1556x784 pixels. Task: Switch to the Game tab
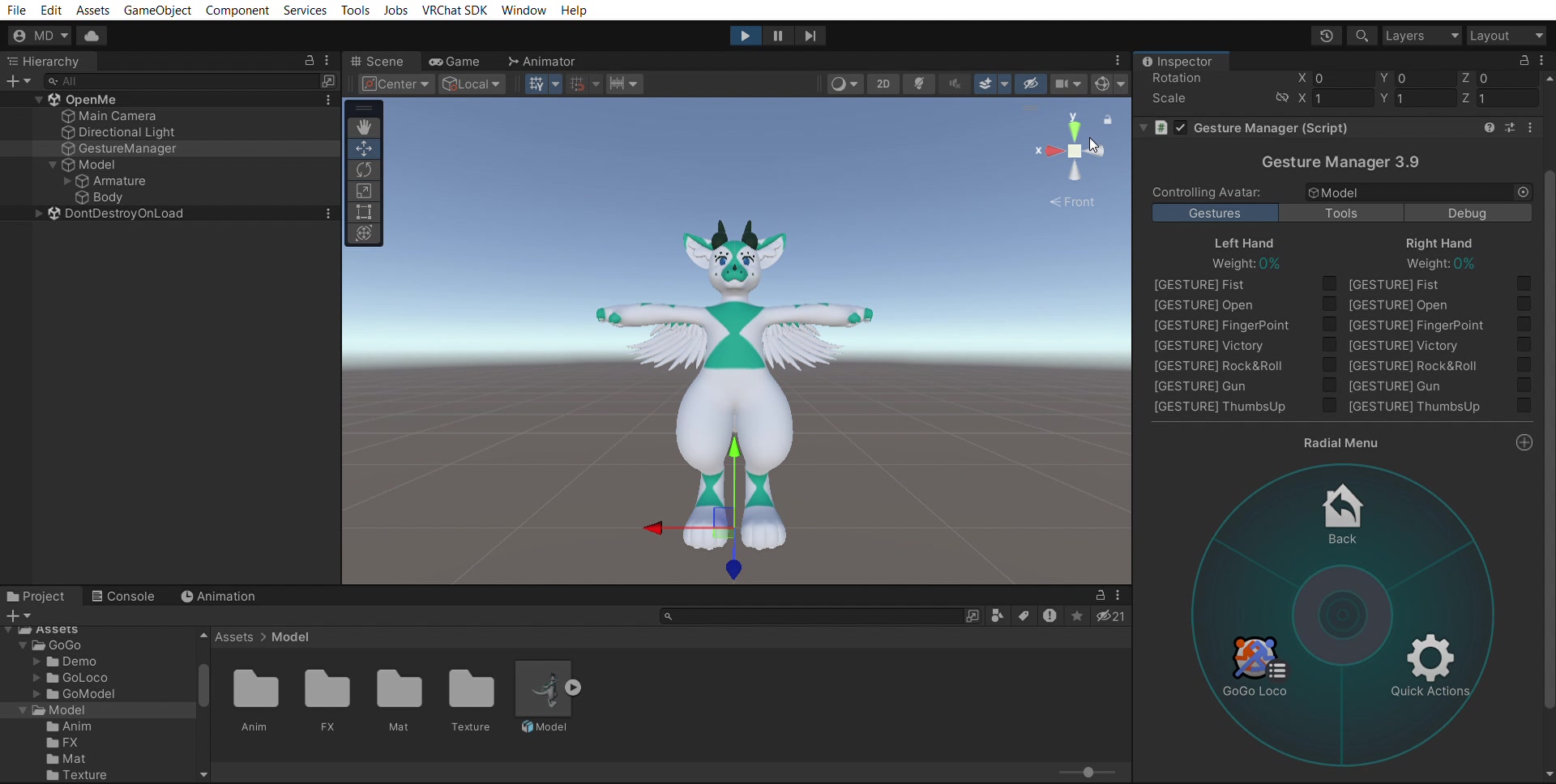(455, 62)
